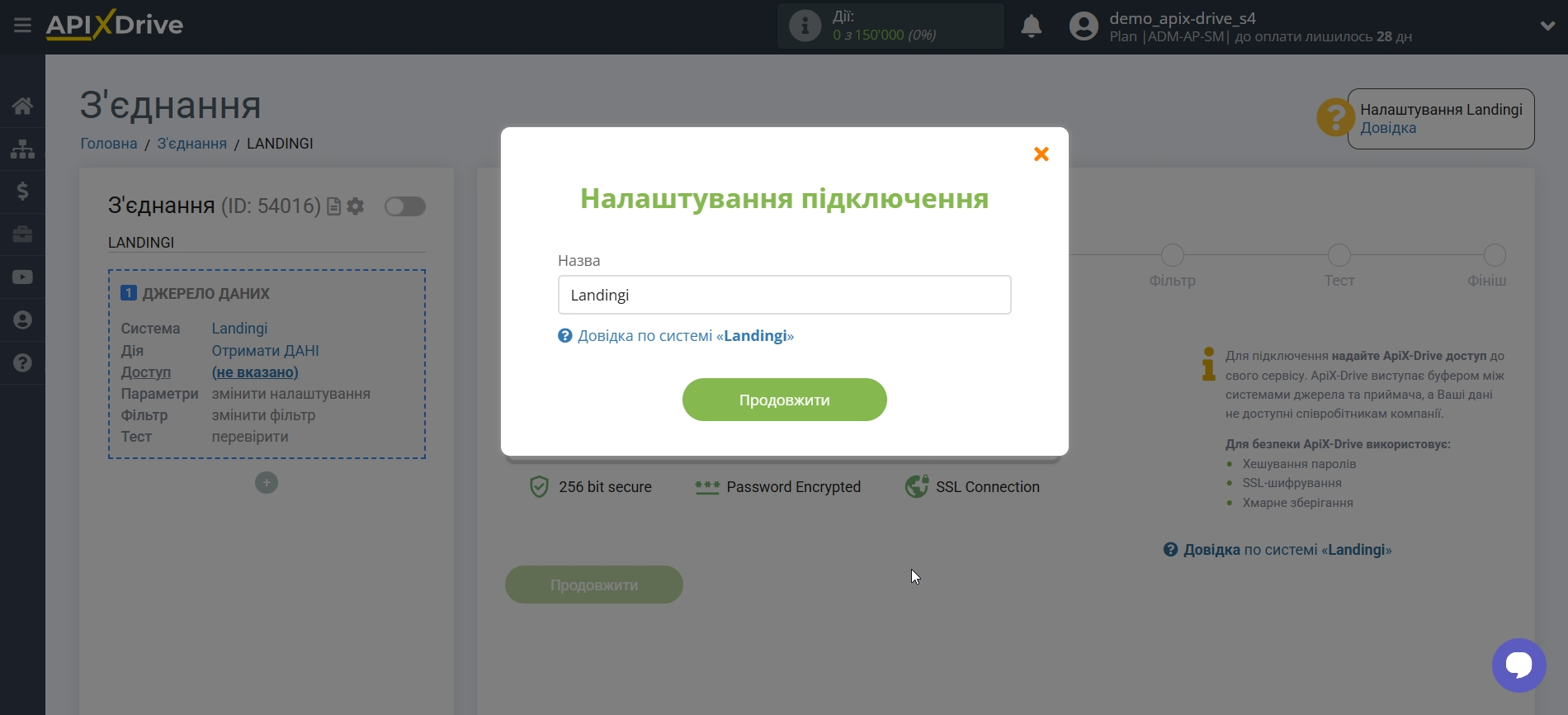Viewport: 1568px width, 715px height.
Task: Click the orange question mark help icon
Action: click(x=1334, y=117)
